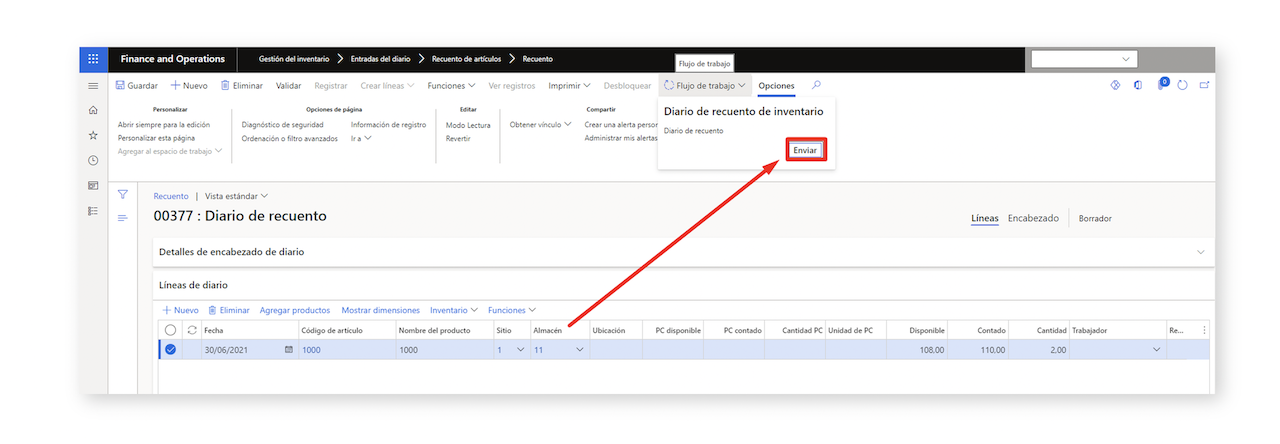The height and width of the screenshot is (444, 1280).
Task: Open grid column options three-dot icon
Action: (1204, 330)
